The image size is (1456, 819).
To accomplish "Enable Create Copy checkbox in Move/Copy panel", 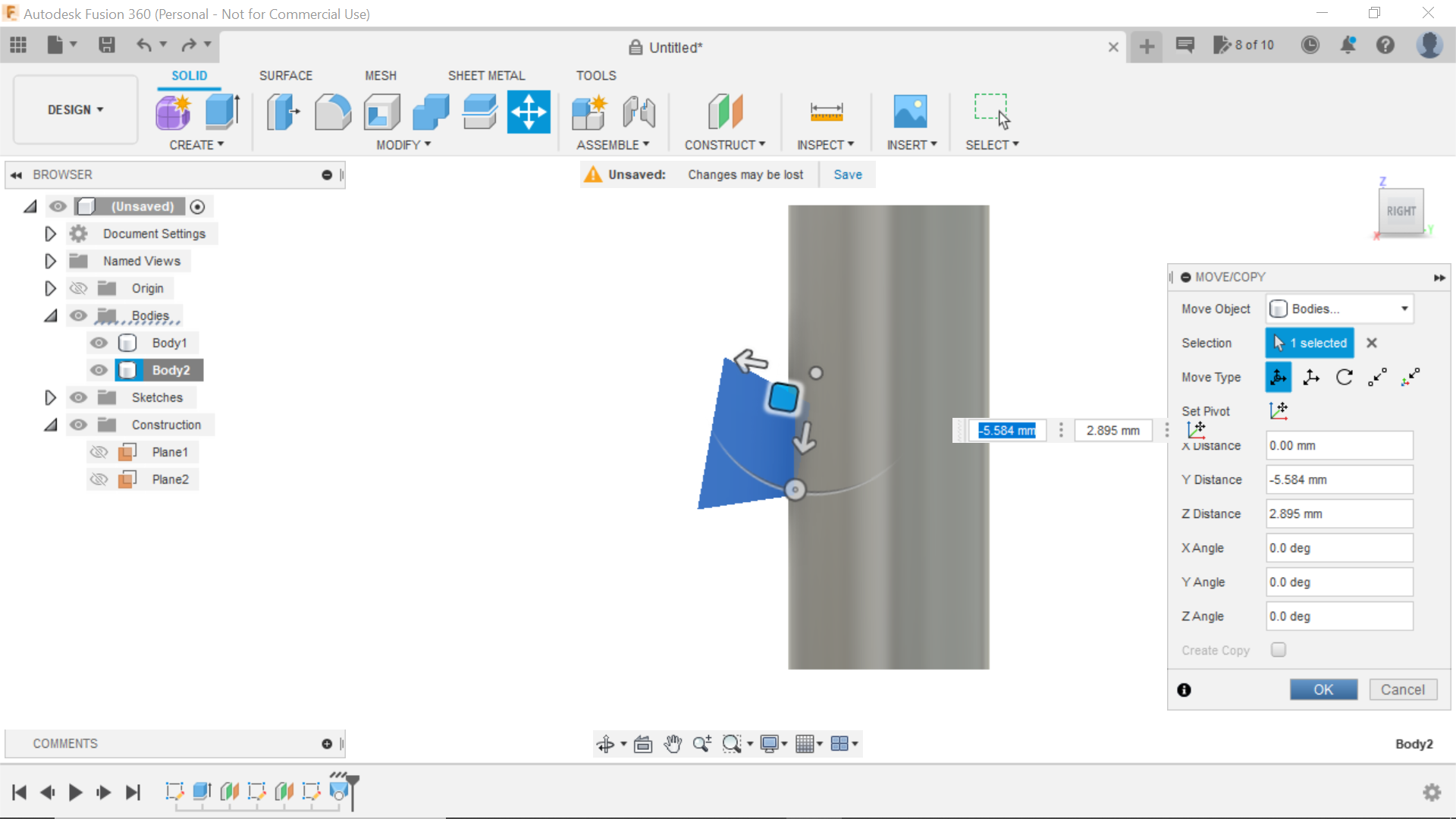I will coord(1278,649).
